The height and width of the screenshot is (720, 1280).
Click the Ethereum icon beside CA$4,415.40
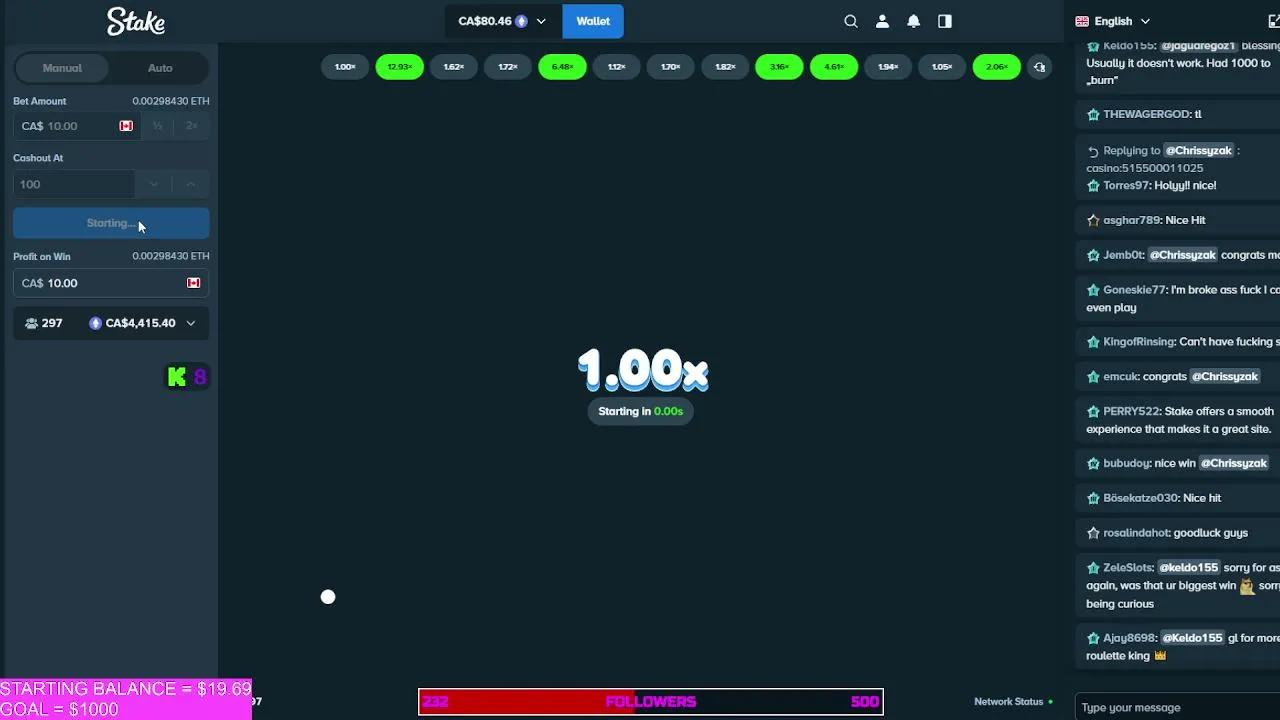(96, 323)
